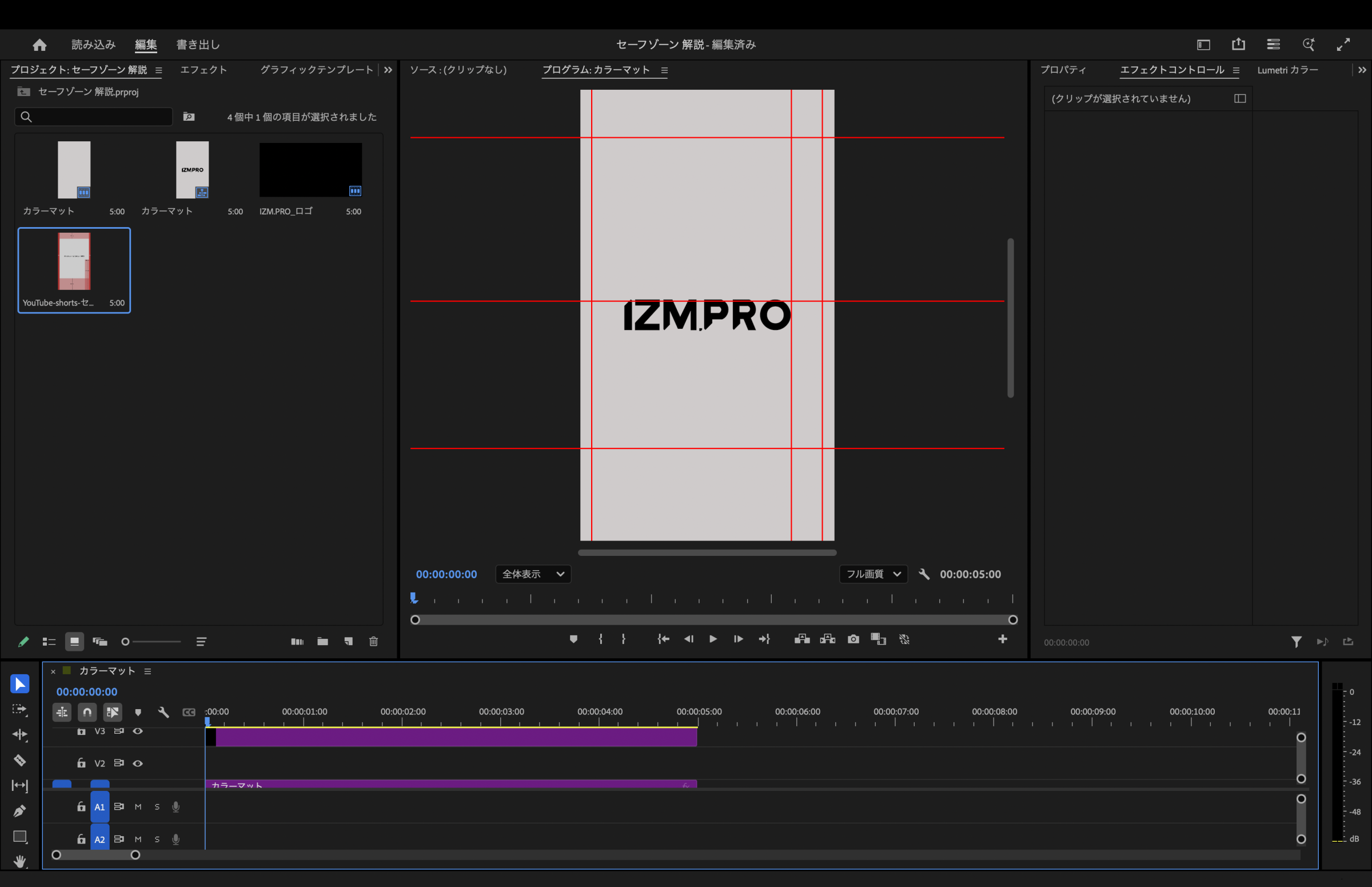Click the Export Frame camera icon
Image resolution: width=1372 pixels, height=887 pixels.
[x=853, y=639]
